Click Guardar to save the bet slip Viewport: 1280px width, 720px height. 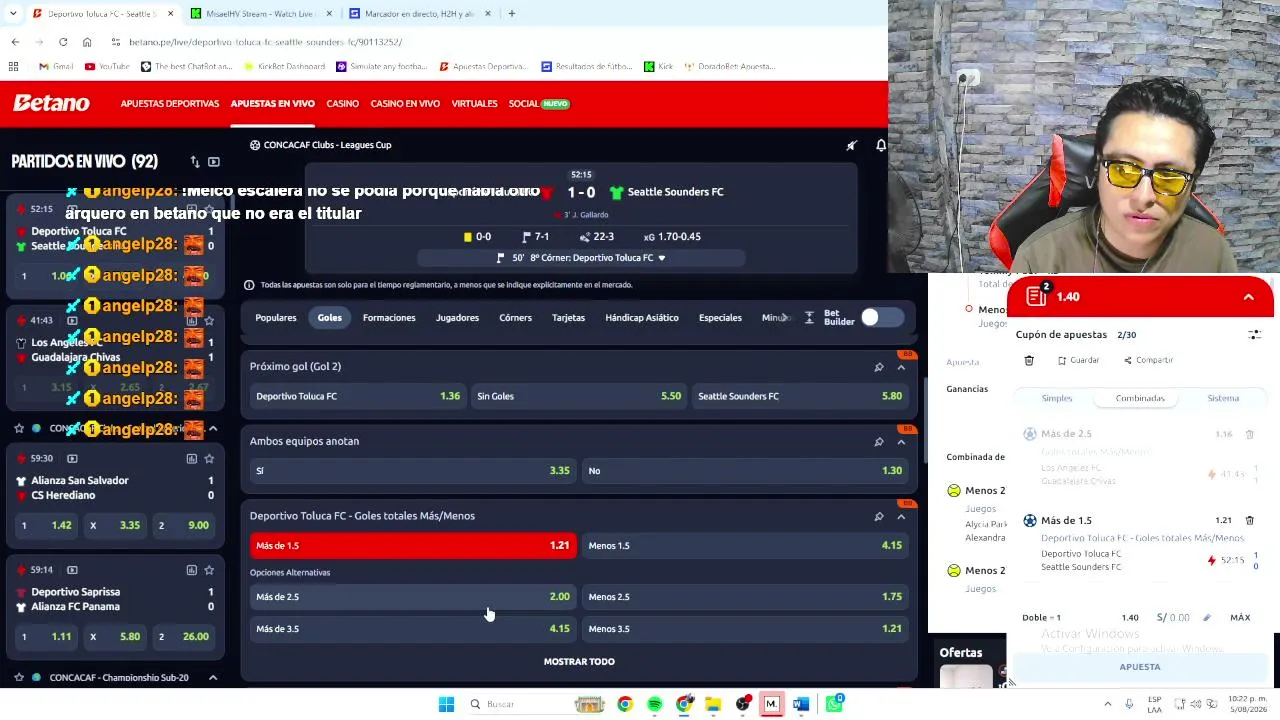pyautogui.click(x=1078, y=360)
